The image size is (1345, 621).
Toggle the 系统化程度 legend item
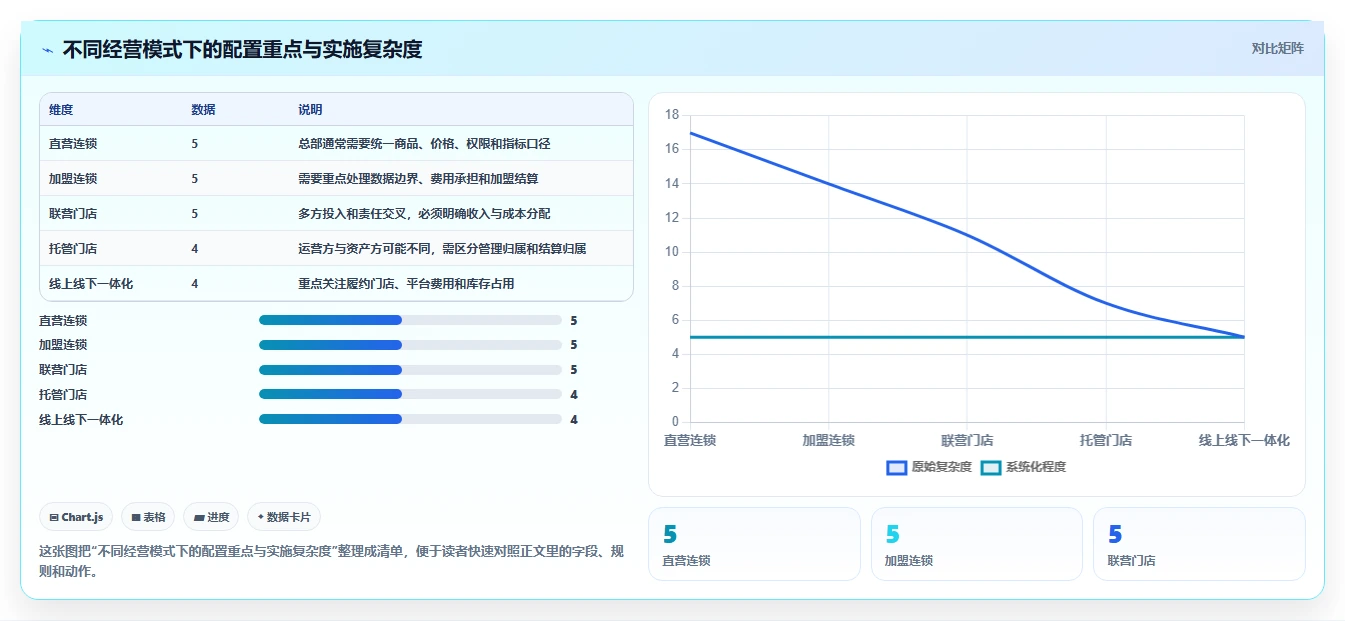[1023, 467]
